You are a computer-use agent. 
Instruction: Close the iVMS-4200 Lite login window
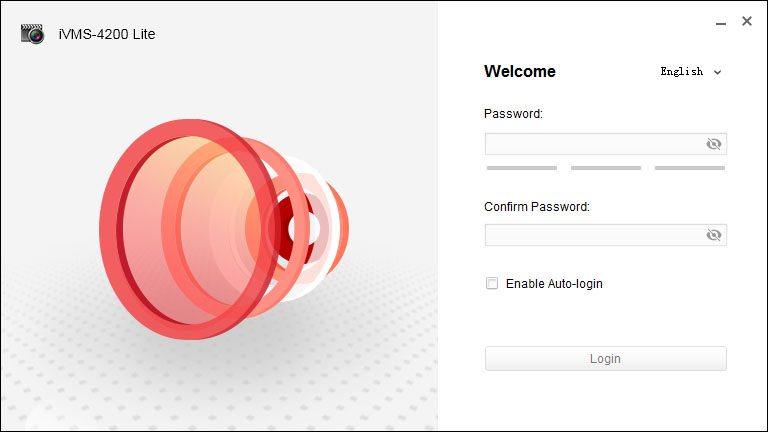coord(746,21)
